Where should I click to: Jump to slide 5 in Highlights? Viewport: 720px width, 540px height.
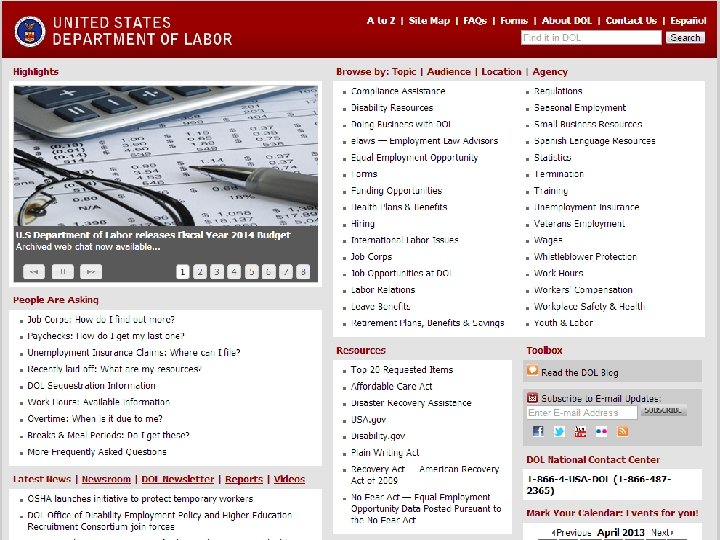(251, 272)
